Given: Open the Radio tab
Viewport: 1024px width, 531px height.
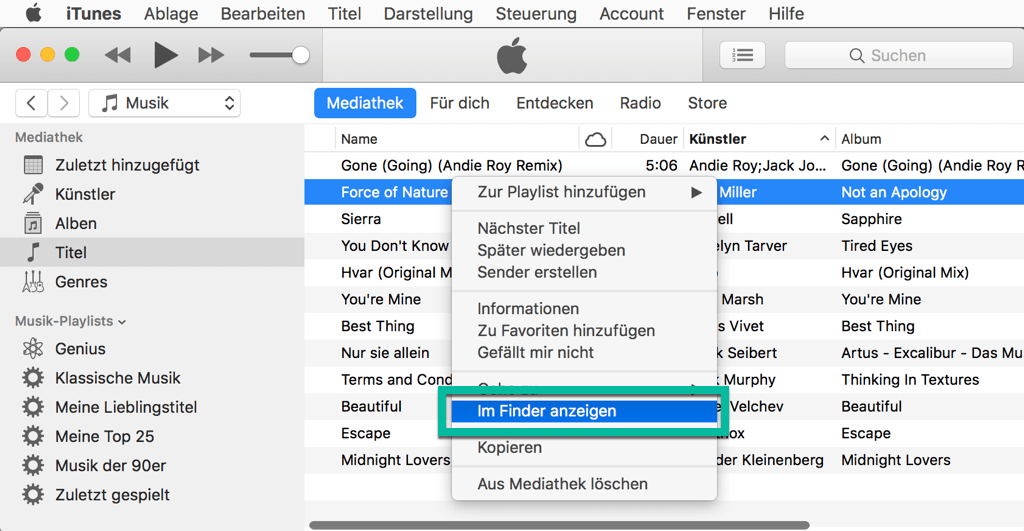Looking at the screenshot, I should coord(640,103).
